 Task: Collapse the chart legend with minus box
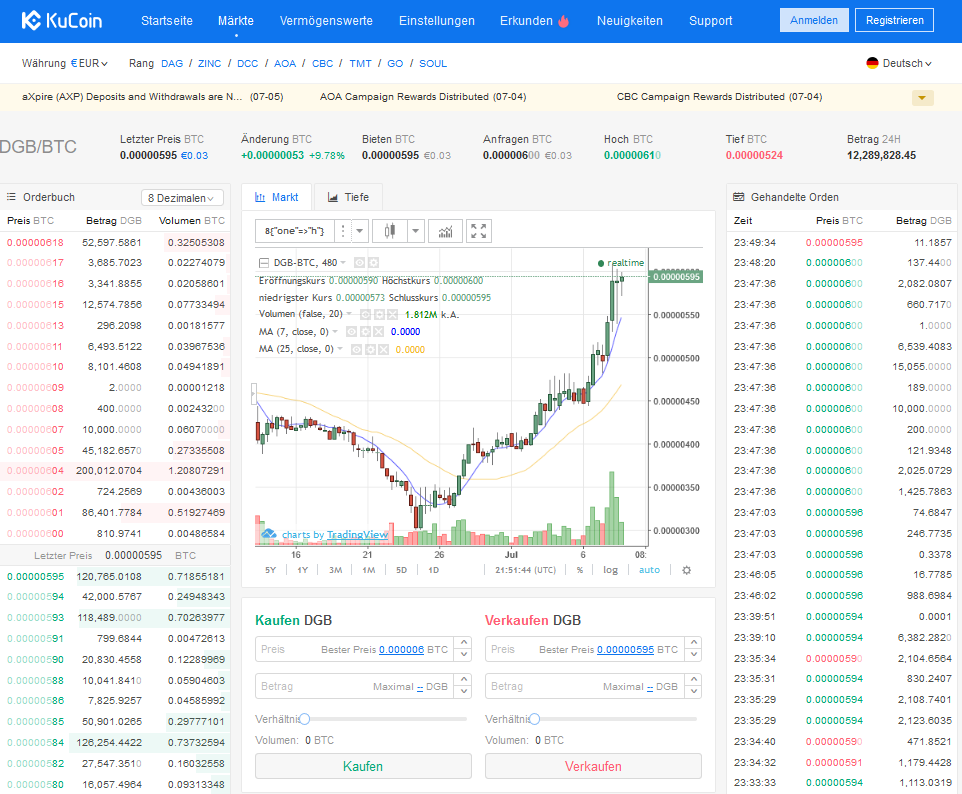pyautogui.click(x=264, y=263)
